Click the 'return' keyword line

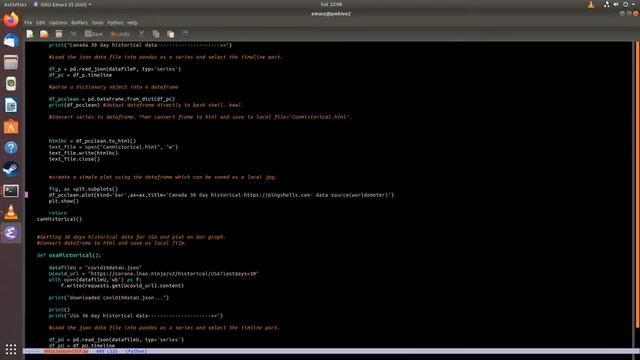tap(58, 213)
